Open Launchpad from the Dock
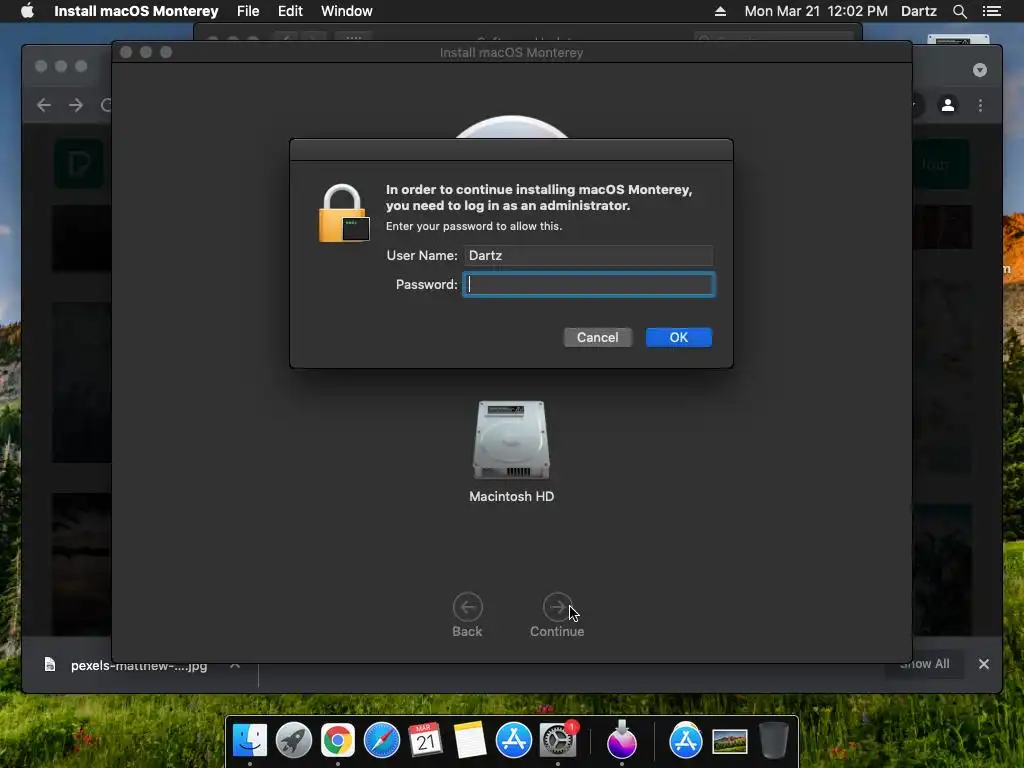Image resolution: width=1024 pixels, height=768 pixels. [x=294, y=741]
